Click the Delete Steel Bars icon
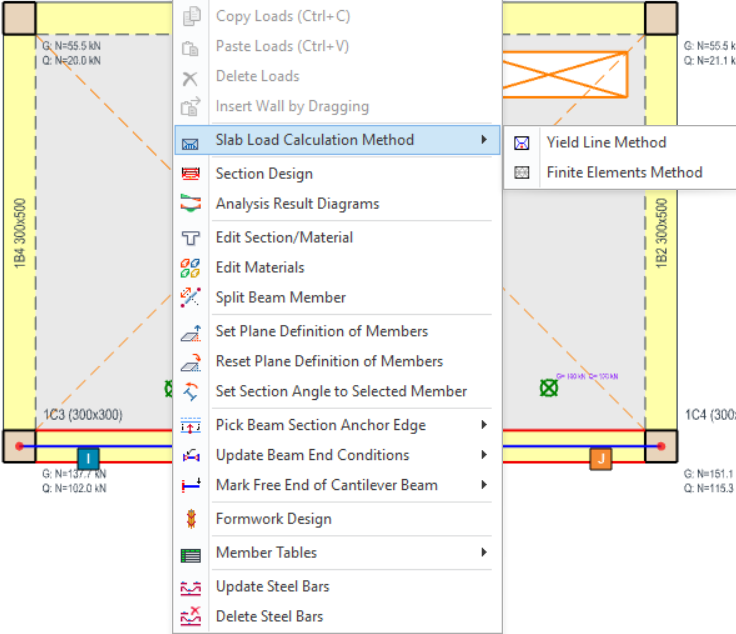736x634 pixels. 190,617
